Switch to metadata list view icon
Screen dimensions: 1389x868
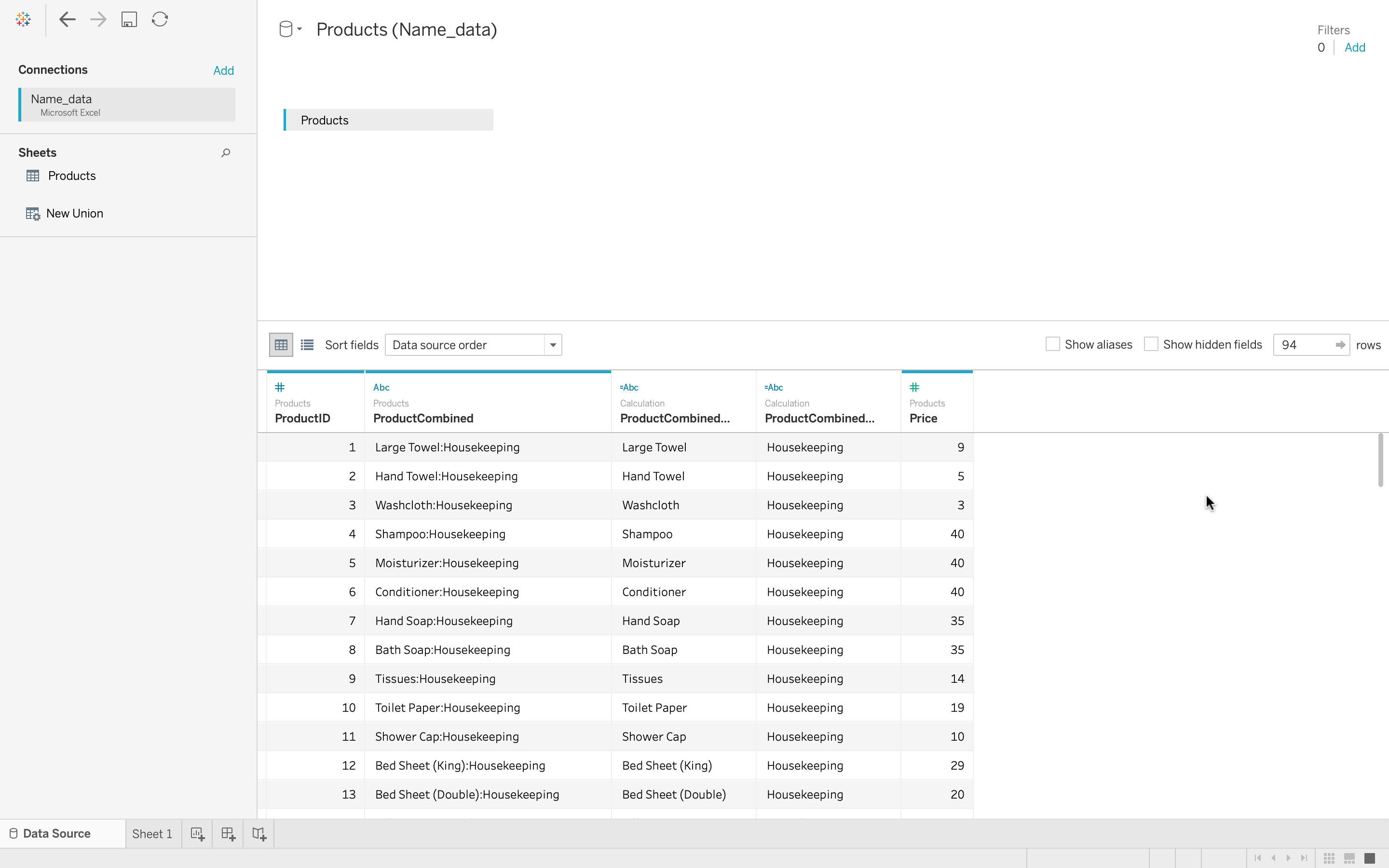[307, 345]
